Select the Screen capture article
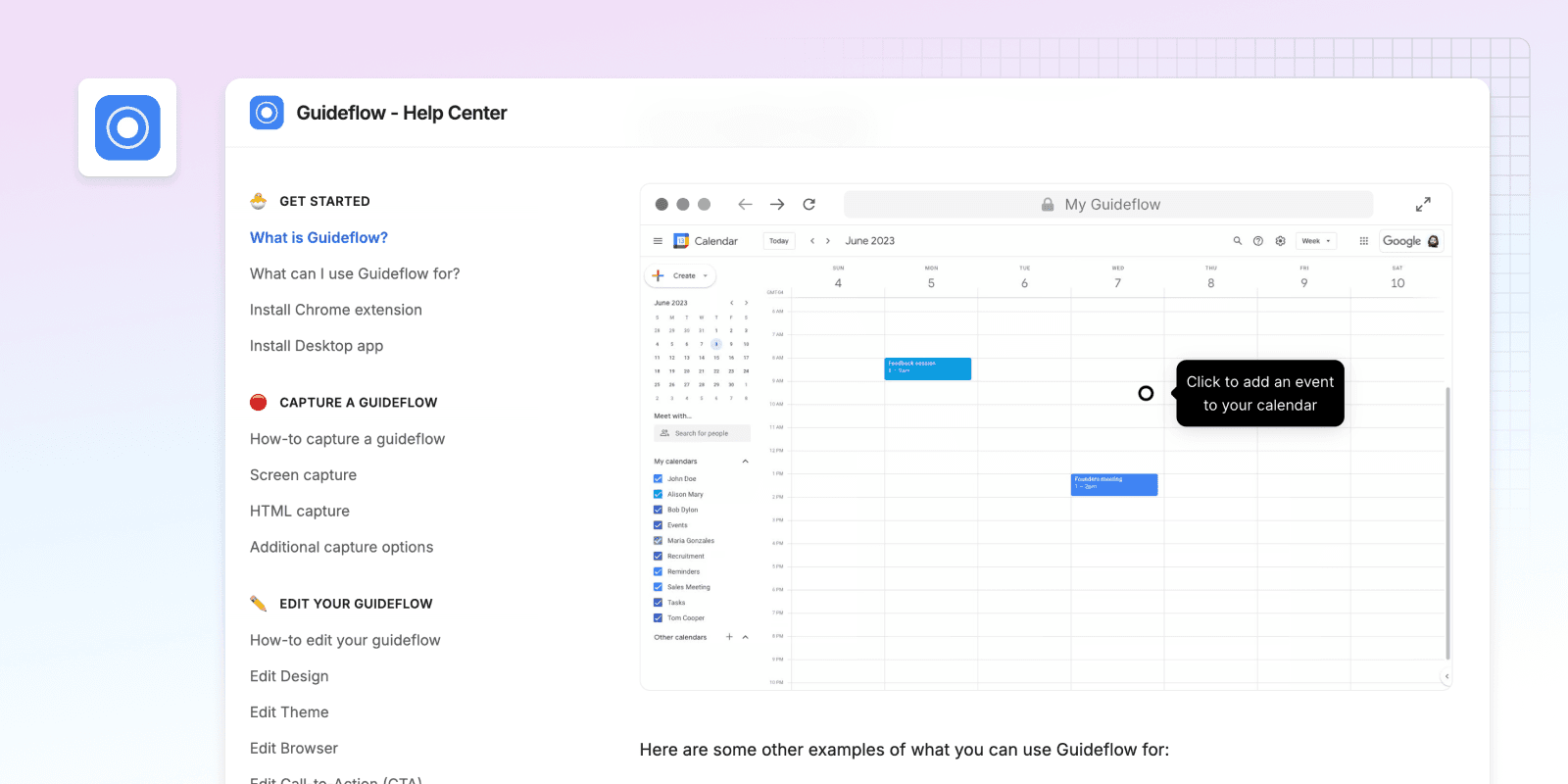This screenshot has width=1568, height=784. coord(303,475)
